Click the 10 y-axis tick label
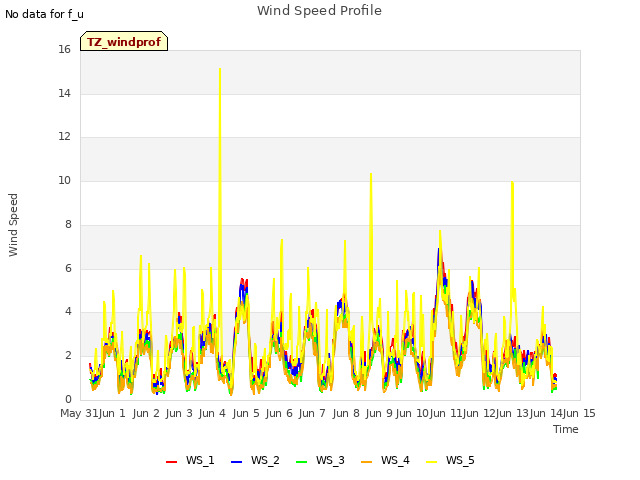The height and width of the screenshot is (480, 640). click(x=64, y=181)
